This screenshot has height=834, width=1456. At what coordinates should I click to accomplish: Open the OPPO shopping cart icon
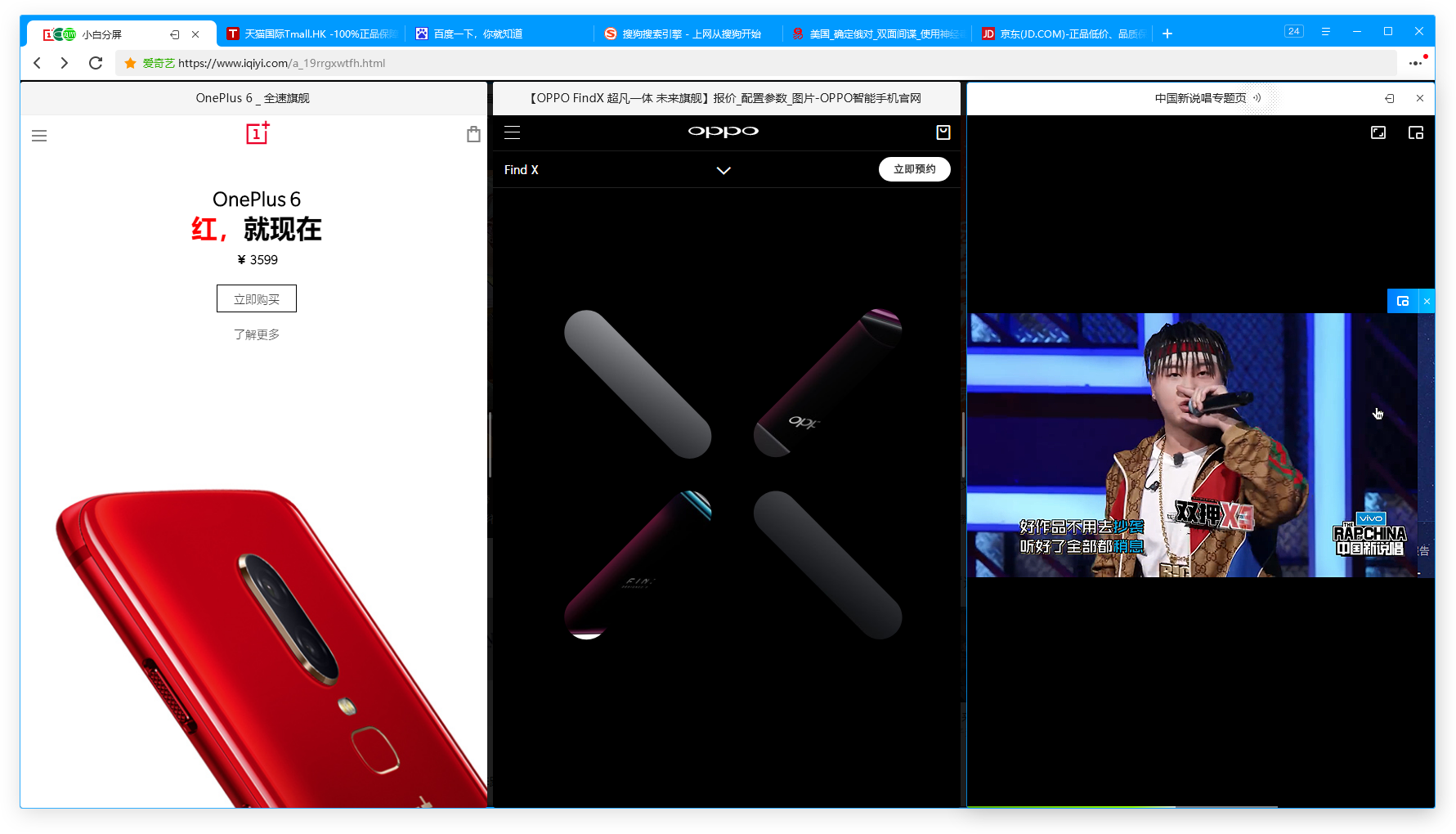(x=943, y=132)
